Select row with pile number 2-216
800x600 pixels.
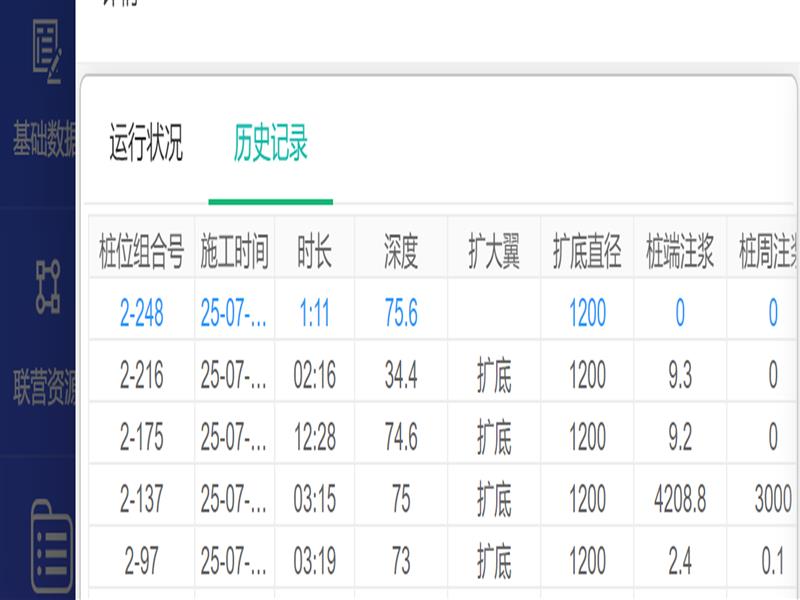click(x=141, y=376)
